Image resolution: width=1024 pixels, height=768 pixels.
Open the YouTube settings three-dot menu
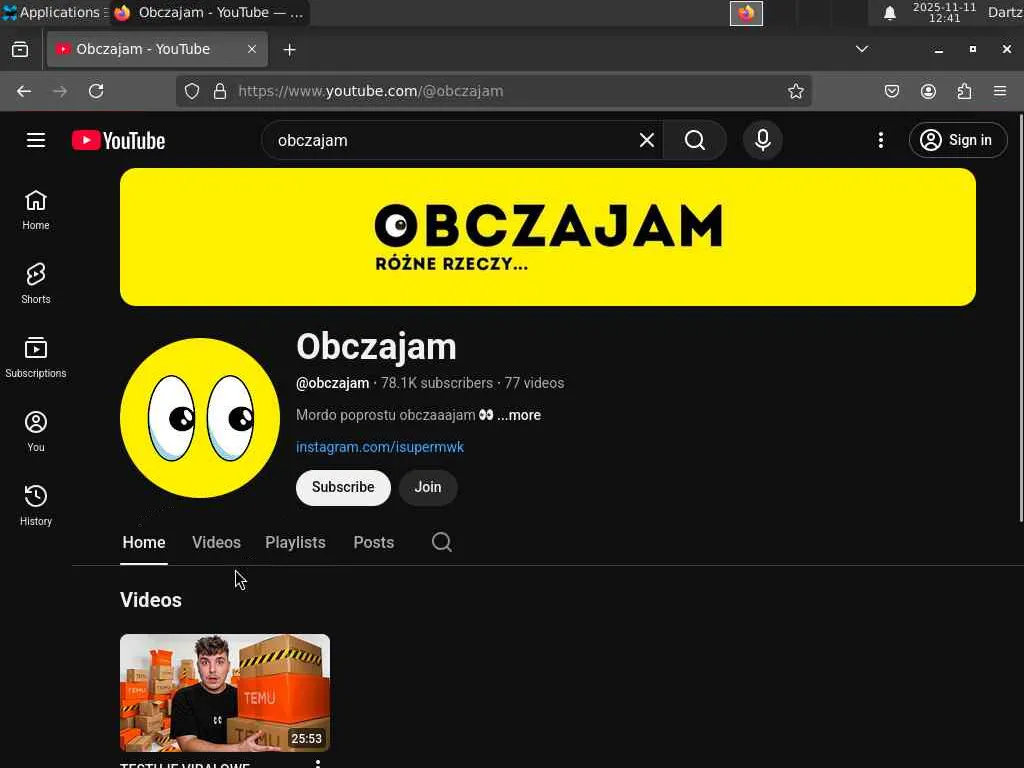tap(881, 140)
